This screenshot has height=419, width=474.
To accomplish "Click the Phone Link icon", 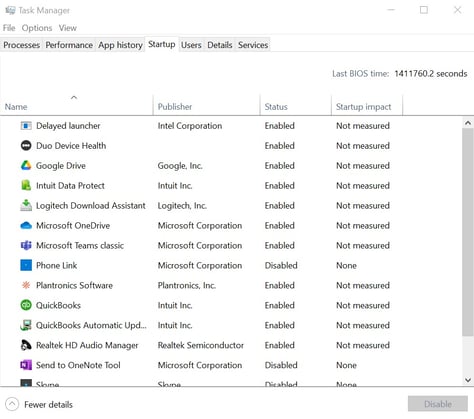I will [x=26, y=265].
